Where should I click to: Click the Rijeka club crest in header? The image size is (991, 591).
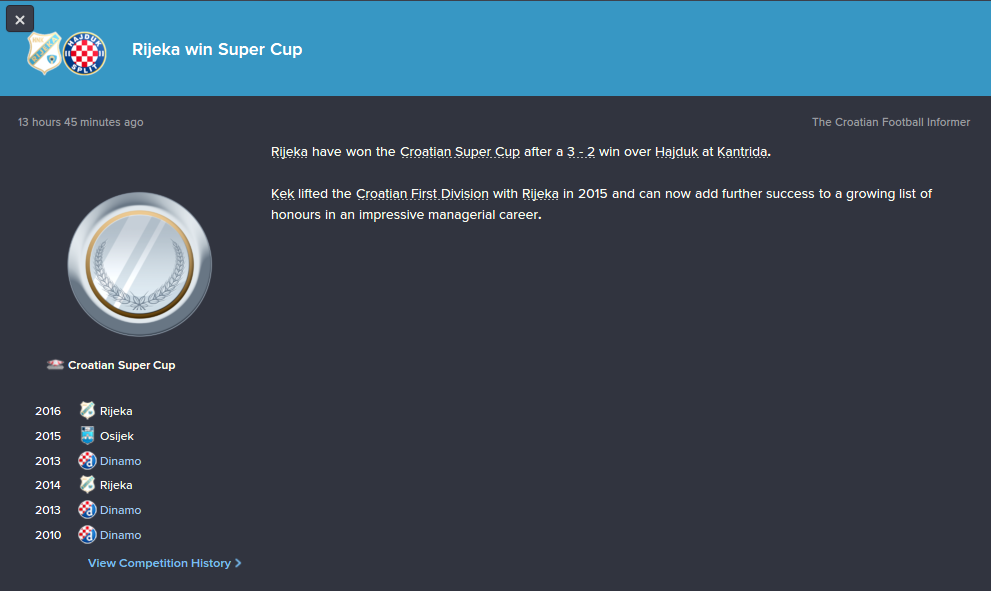tap(44, 52)
